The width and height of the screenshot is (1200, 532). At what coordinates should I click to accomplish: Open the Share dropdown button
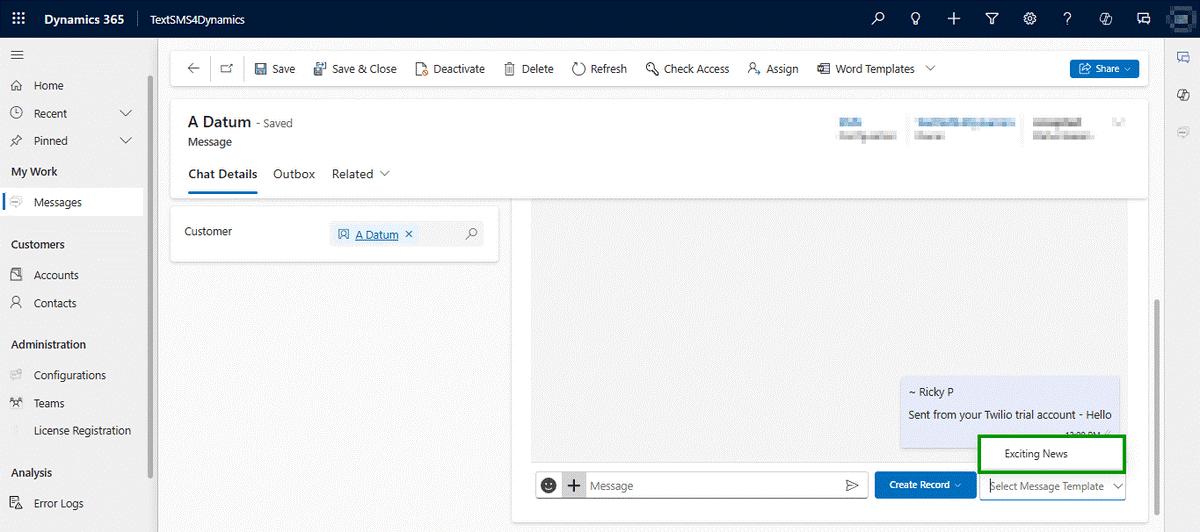click(x=1104, y=69)
